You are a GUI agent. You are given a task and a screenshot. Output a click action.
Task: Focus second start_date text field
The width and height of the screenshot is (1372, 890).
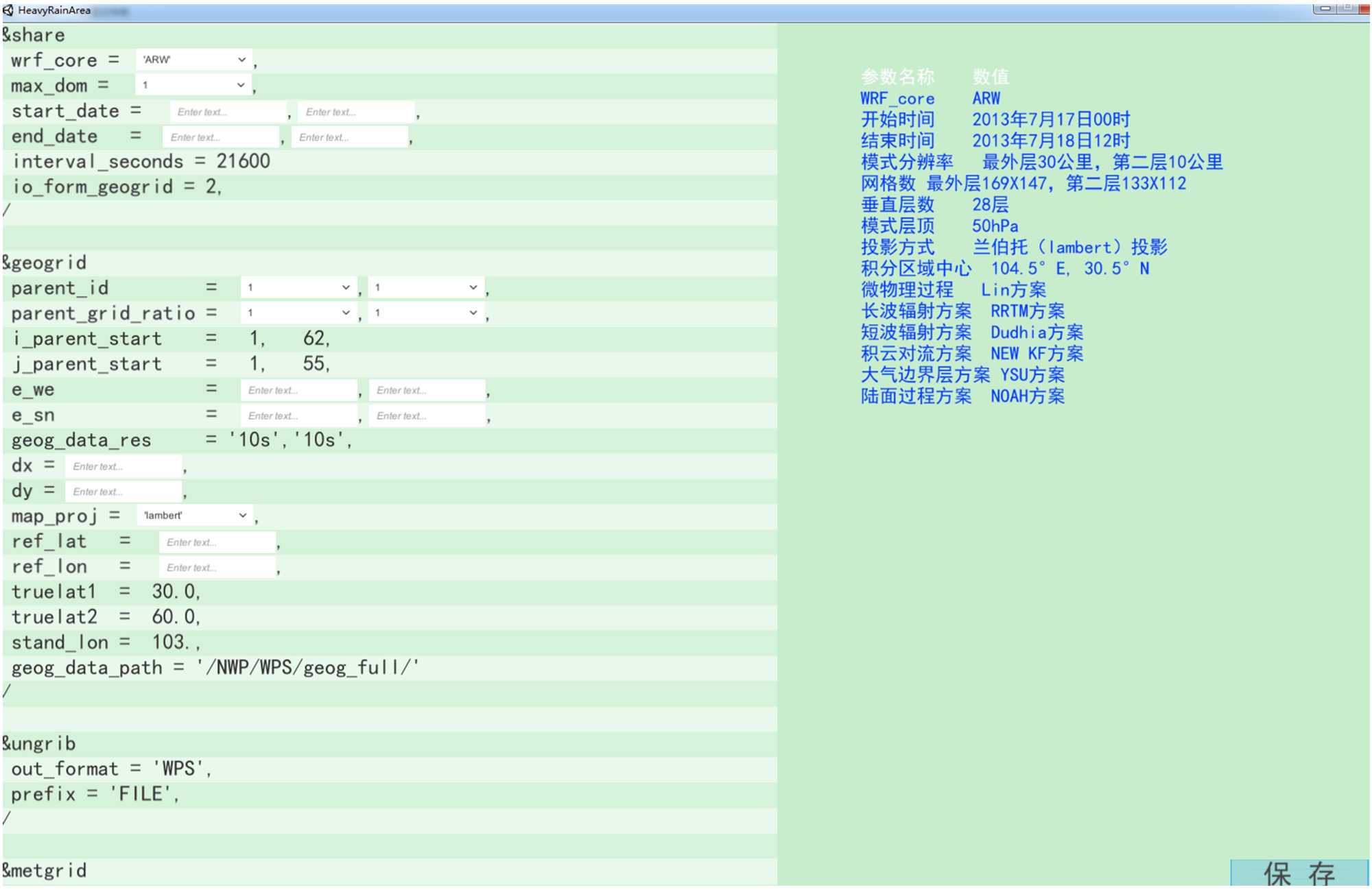(x=356, y=112)
